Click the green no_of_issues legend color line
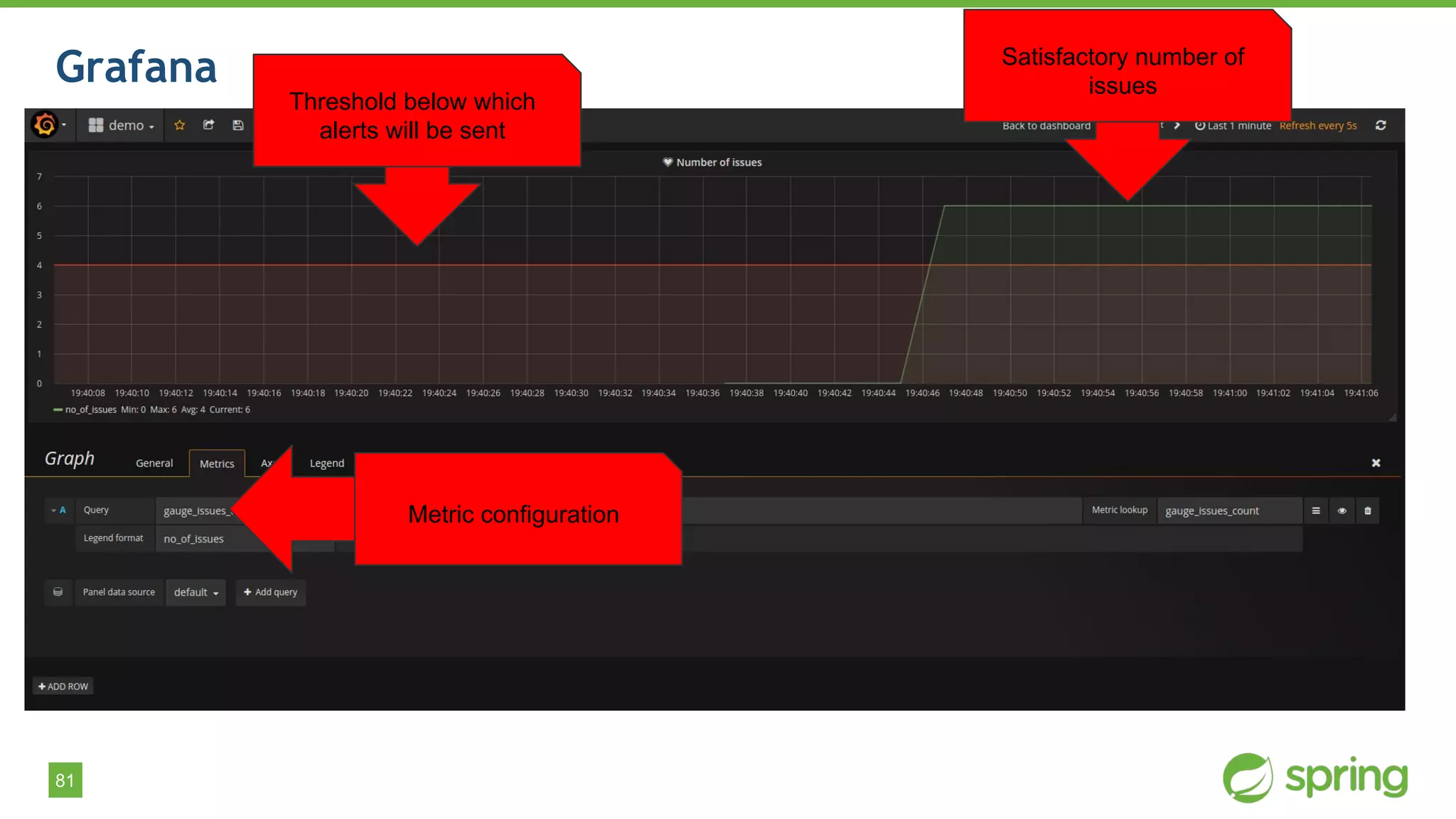The width and height of the screenshot is (1456, 819). (x=58, y=409)
